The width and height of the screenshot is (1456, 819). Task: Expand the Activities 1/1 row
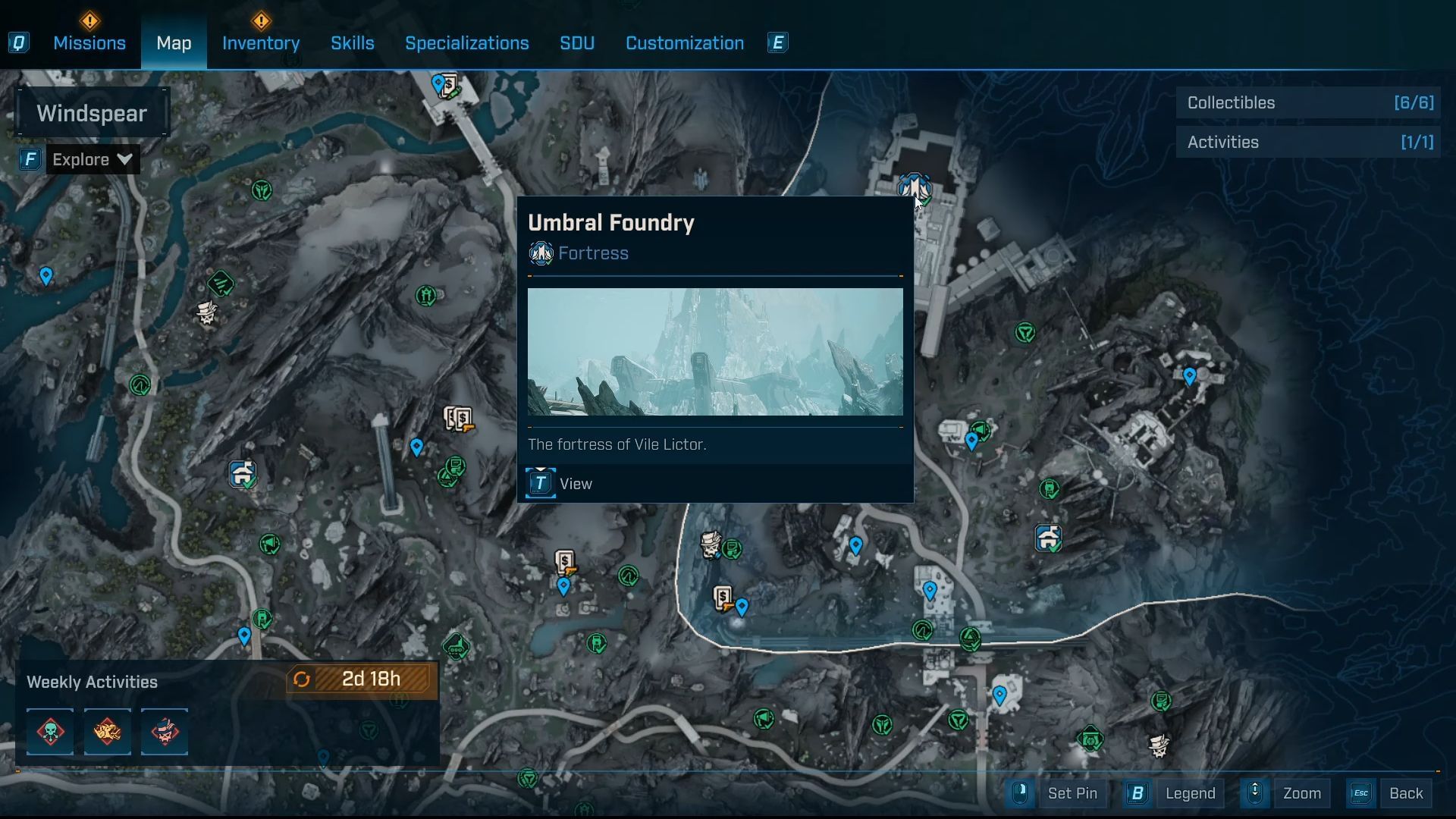click(x=1309, y=143)
